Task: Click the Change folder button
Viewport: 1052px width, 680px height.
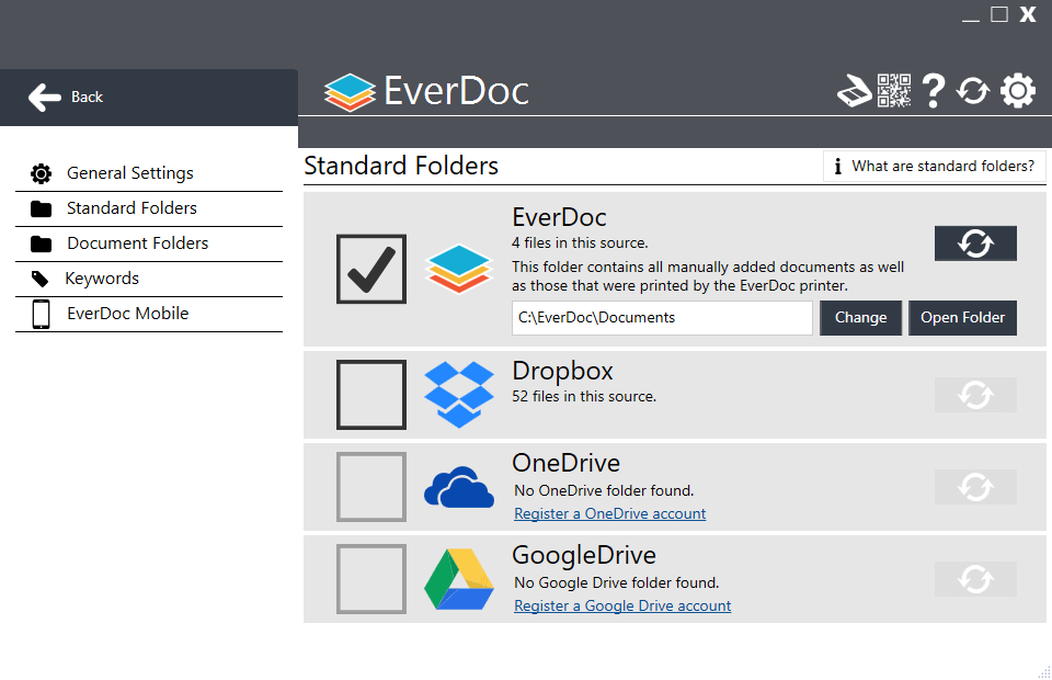Action: [860, 318]
